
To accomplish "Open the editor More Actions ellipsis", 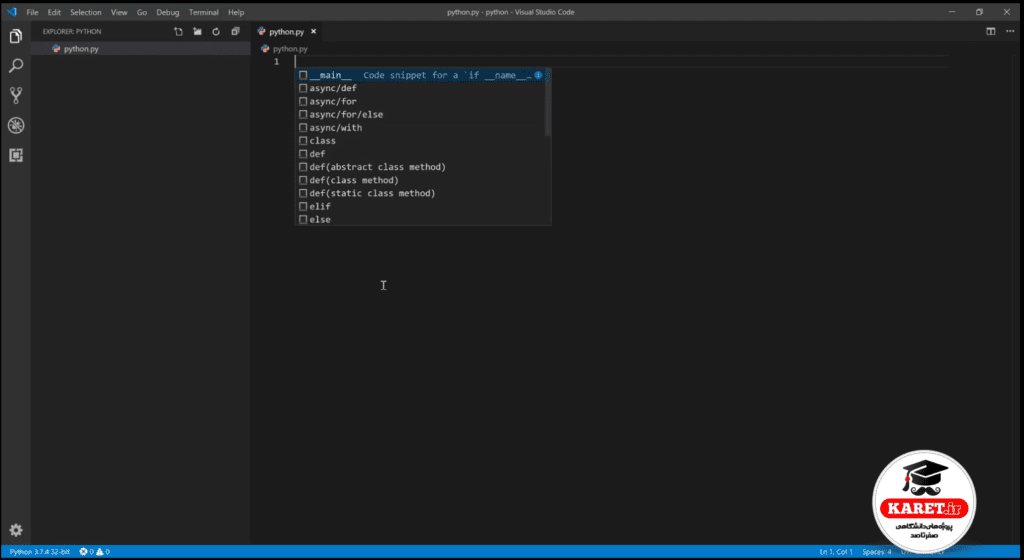I will pyautogui.click(x=1010, y=31).
